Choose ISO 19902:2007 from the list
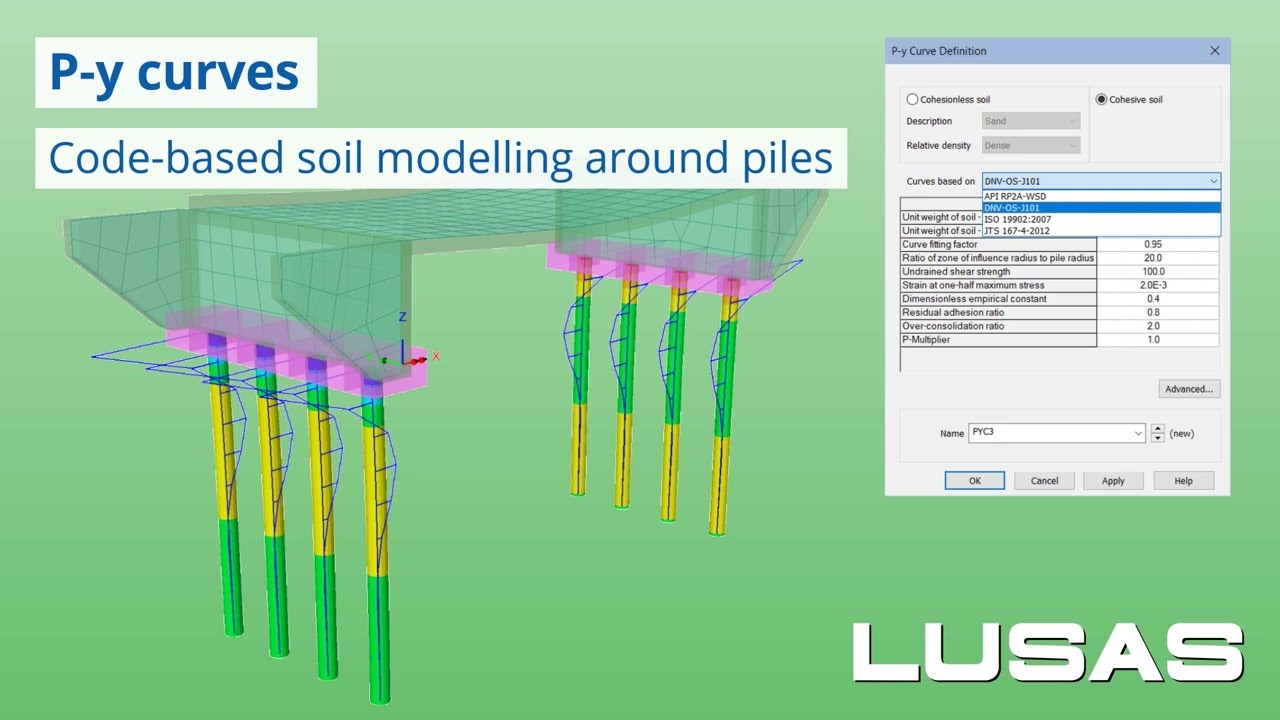 tap(1101, 219)
